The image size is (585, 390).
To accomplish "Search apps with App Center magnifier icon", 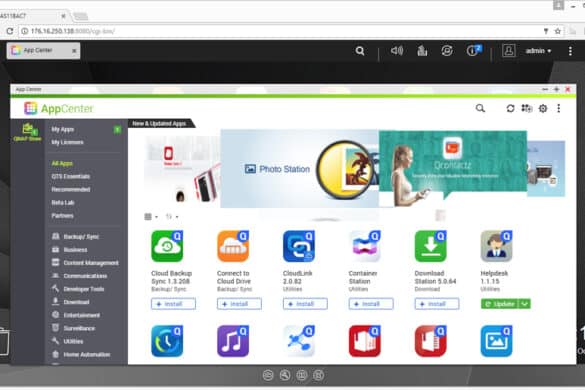I will click(x=480, y=108).
